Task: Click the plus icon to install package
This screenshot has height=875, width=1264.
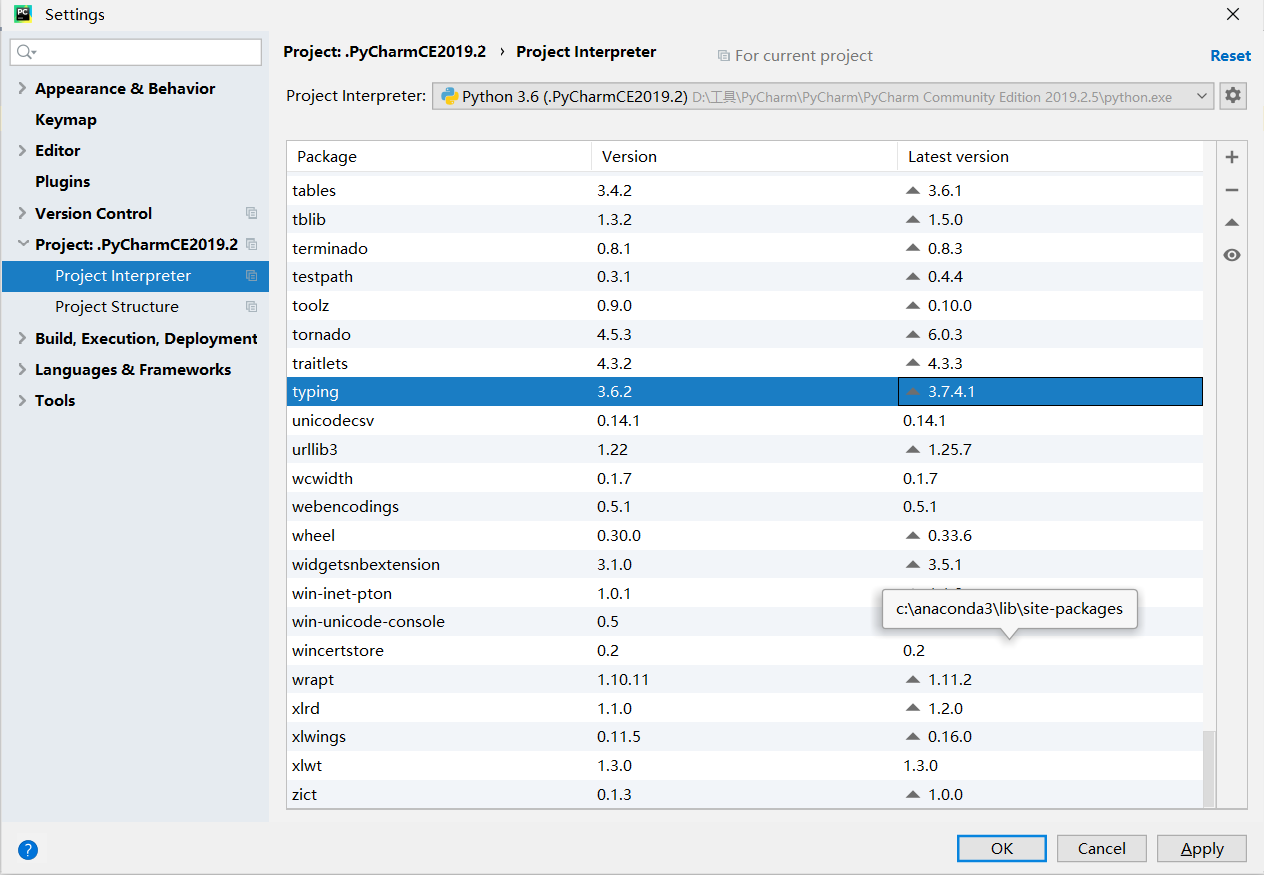Action: [x=1232, y=157]
